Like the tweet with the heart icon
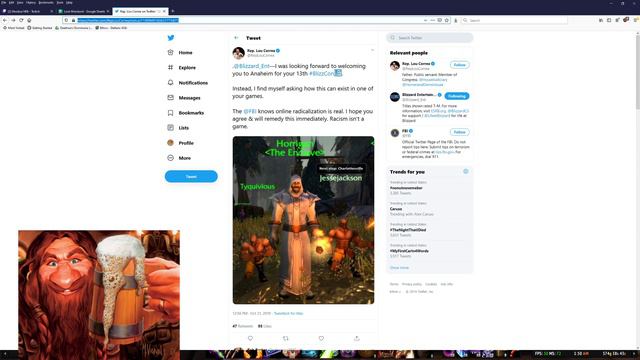 tap(321, 338)
